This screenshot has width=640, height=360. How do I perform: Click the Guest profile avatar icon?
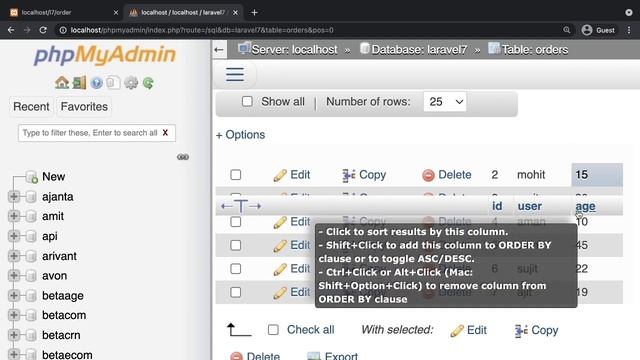(x=587, y=30)
